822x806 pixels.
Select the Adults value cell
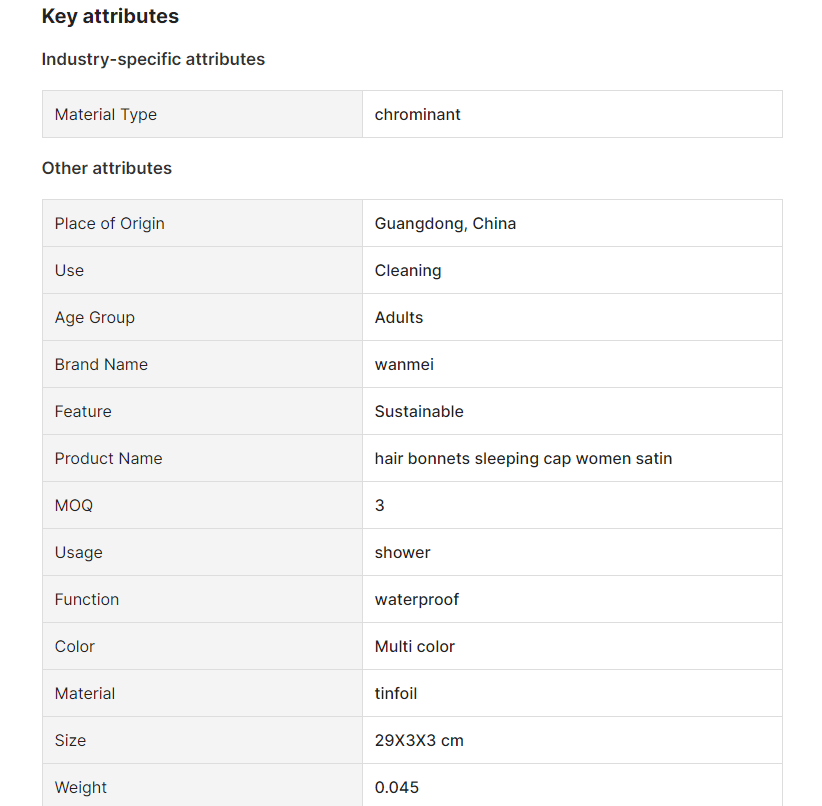click(572, 317)
